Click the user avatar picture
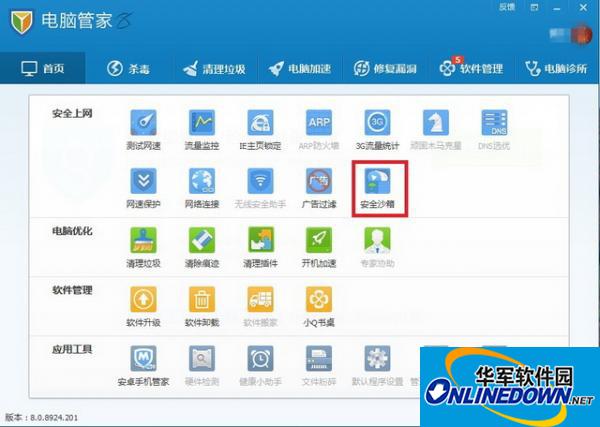Image resolution: width=600 pixels, height=427 pixels. [x=581, y=35]
